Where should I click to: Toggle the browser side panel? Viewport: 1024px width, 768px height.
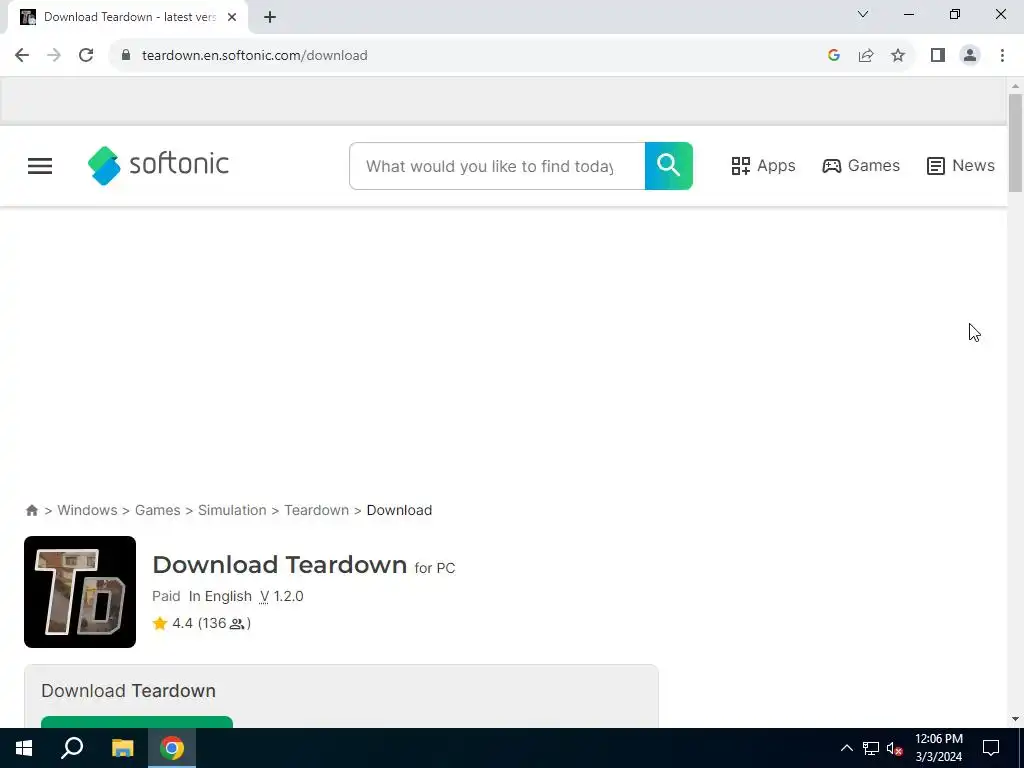[x=938, y=56]
